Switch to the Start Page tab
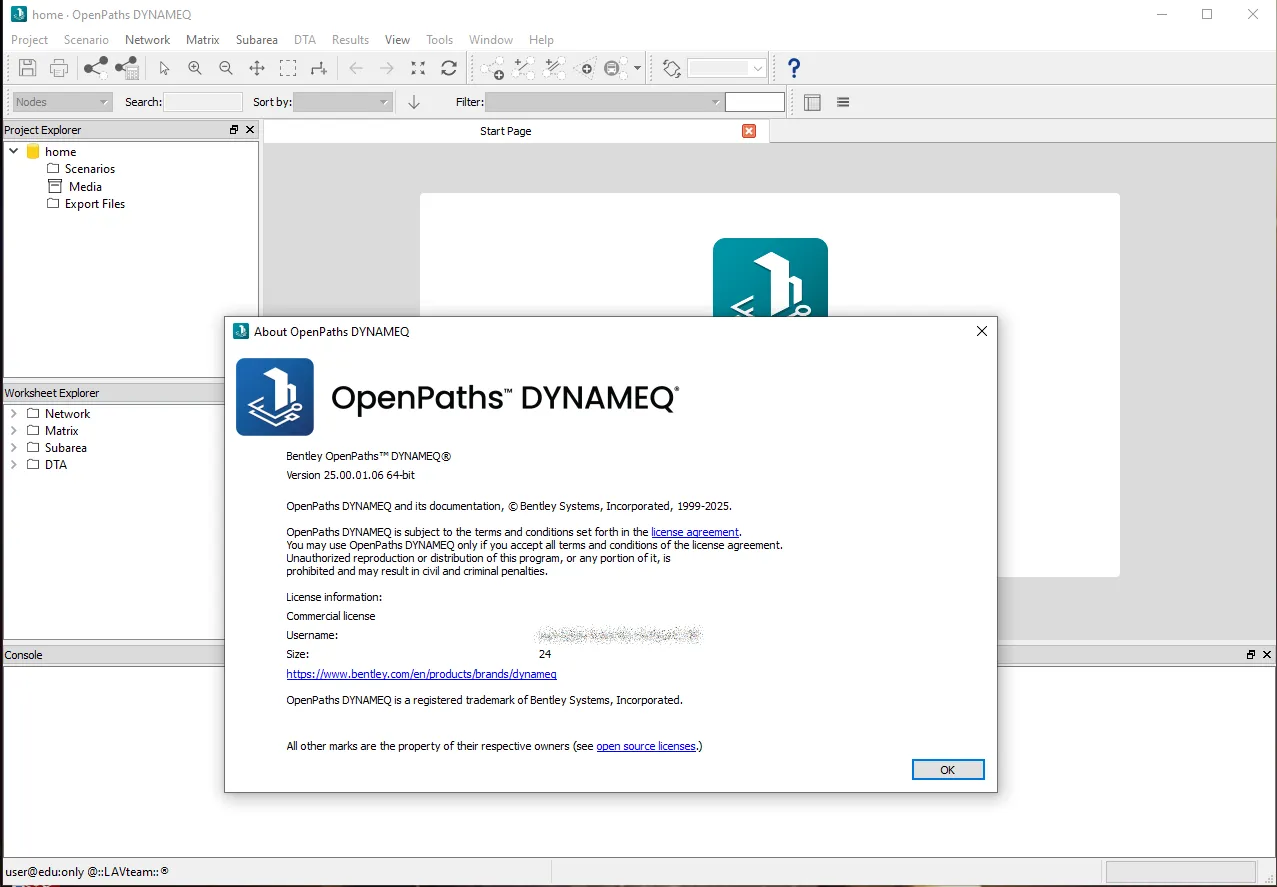Viewport: 1277px width, 887px height. tap(506, 131)
